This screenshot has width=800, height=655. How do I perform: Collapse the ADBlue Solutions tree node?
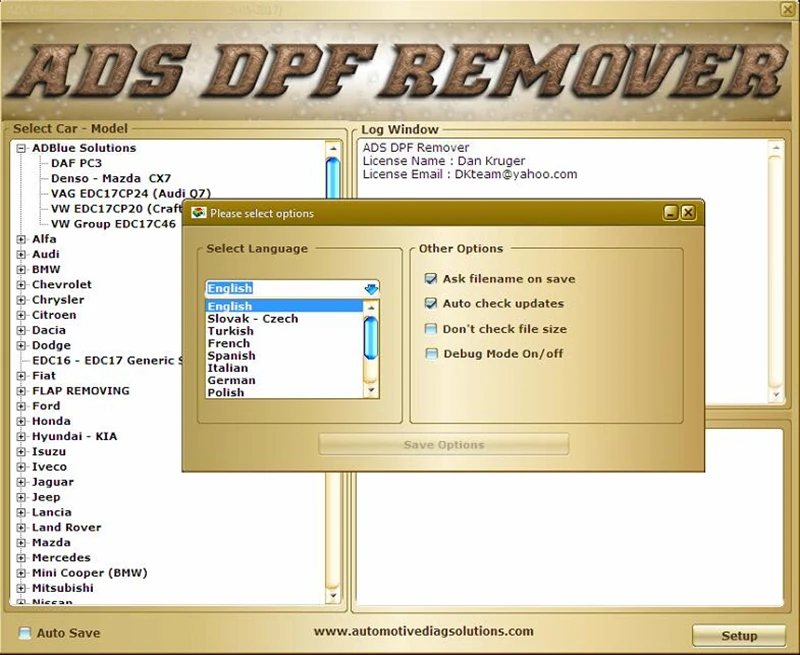coord(21,148)
